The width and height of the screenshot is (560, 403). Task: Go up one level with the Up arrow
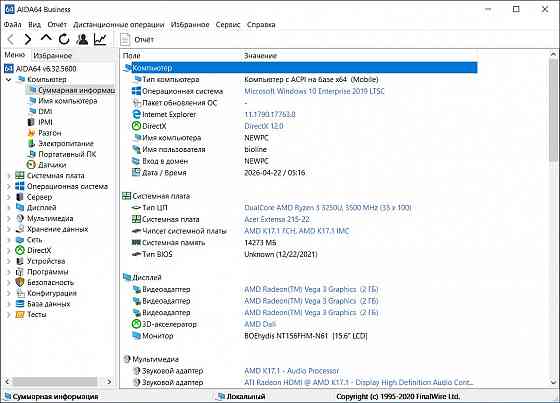point(46,38)
